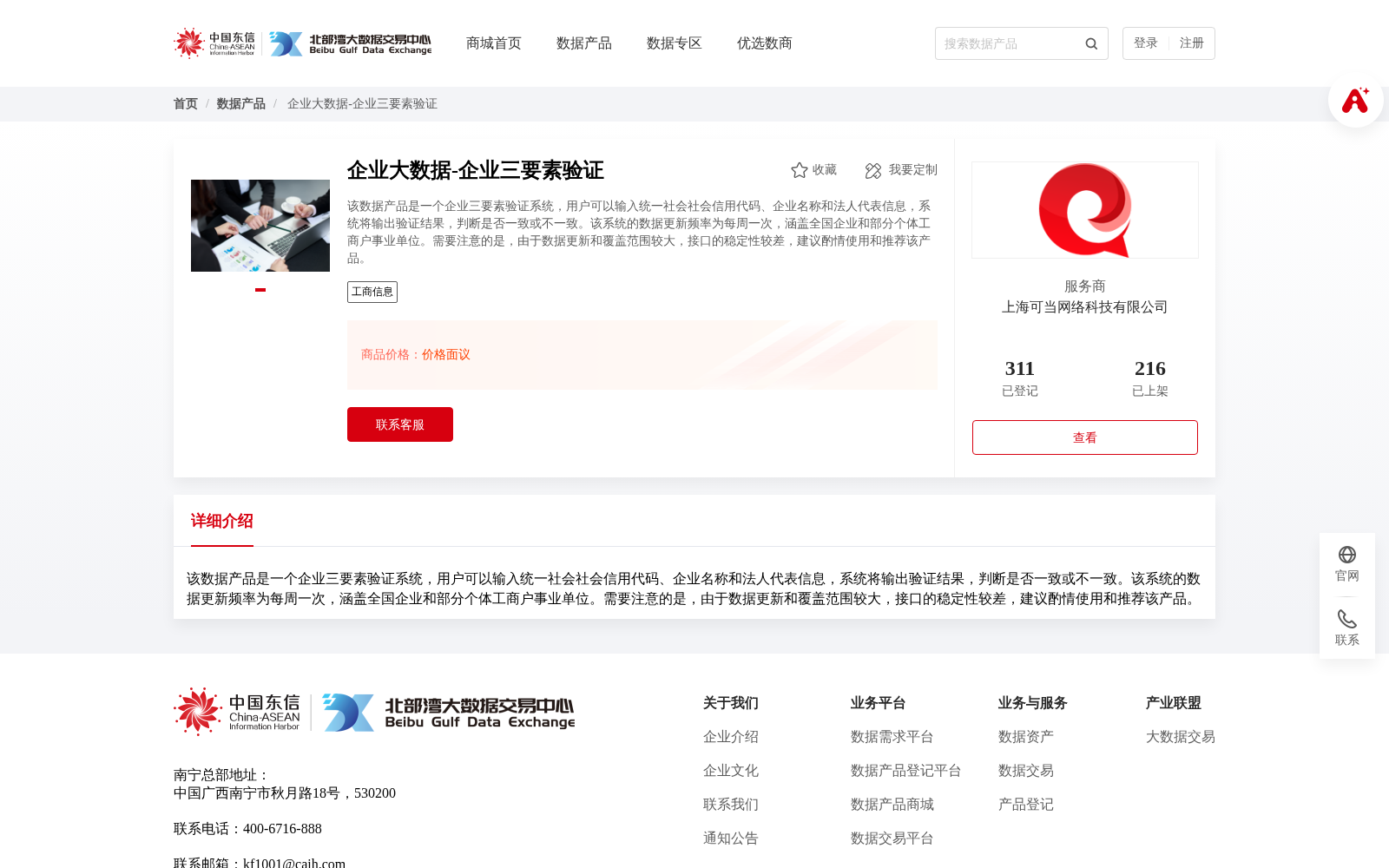Viewport: 1389px width, 868px height.
Task: Click the 业务平台 footer heading
Action: pos(879,703)
